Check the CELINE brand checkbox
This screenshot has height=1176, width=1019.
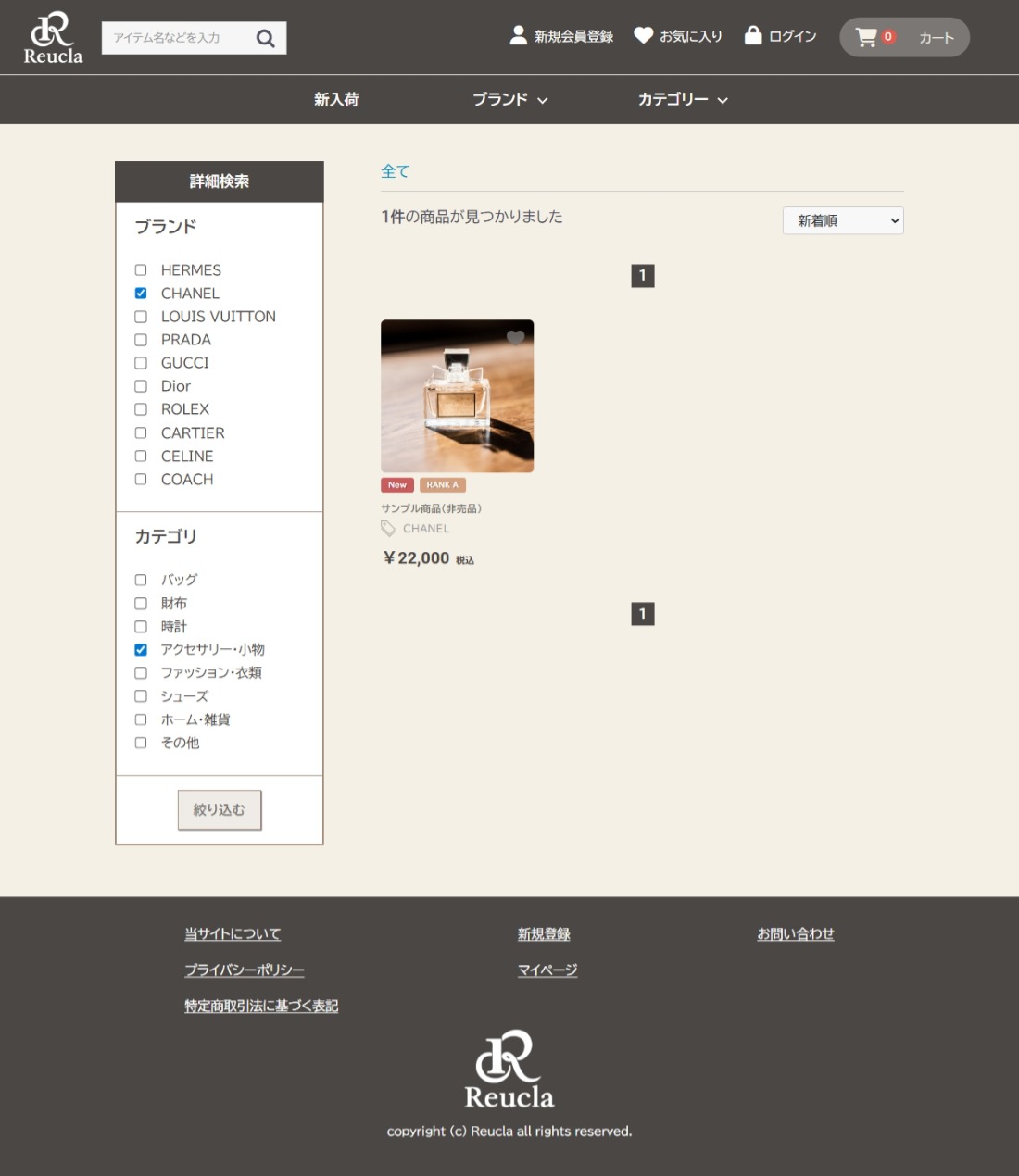[141, 456]
